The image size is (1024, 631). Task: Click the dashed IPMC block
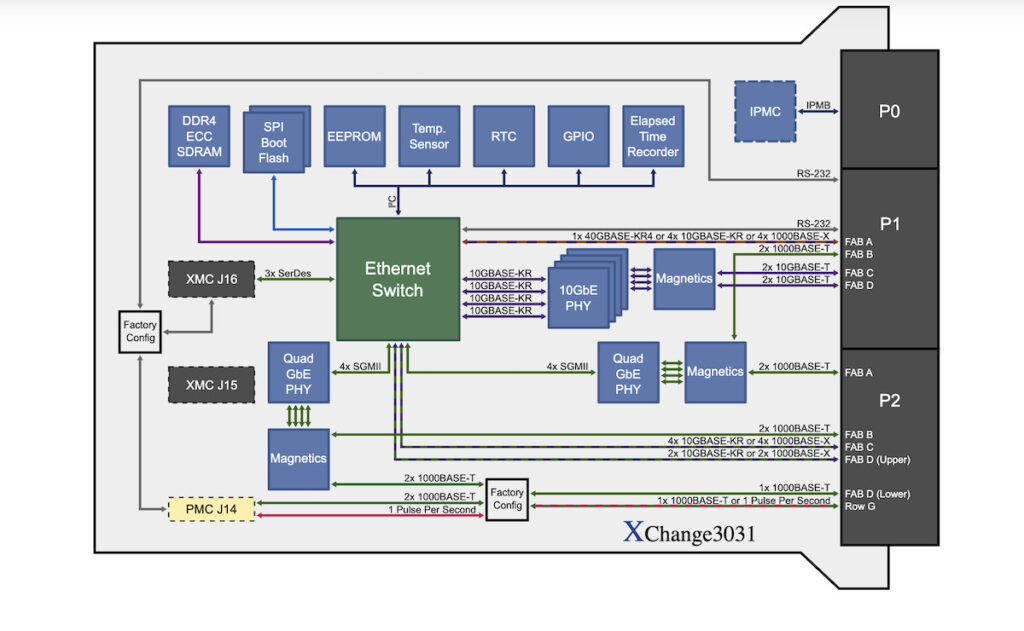[765, 112]
